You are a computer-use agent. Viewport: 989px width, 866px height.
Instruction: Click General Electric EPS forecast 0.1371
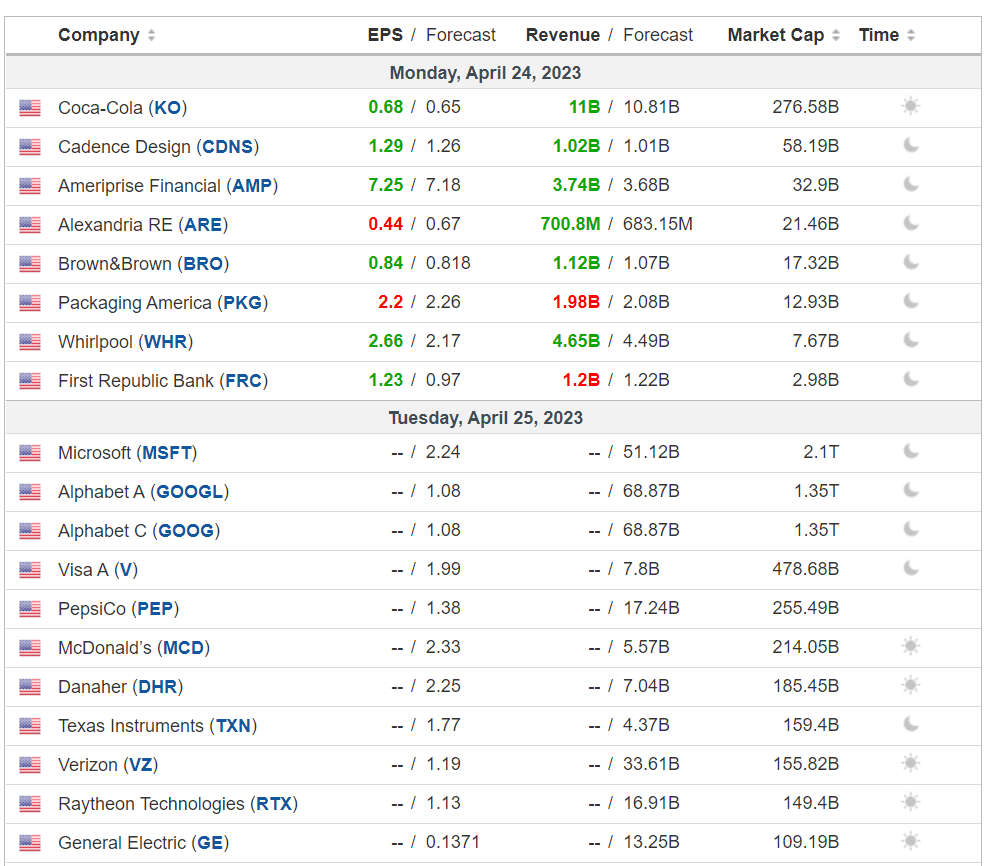pos(453,842)
